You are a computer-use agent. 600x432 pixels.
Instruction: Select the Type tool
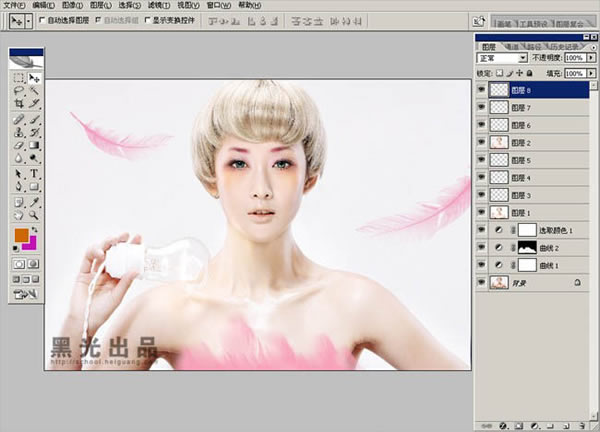[x=34, y=174]
